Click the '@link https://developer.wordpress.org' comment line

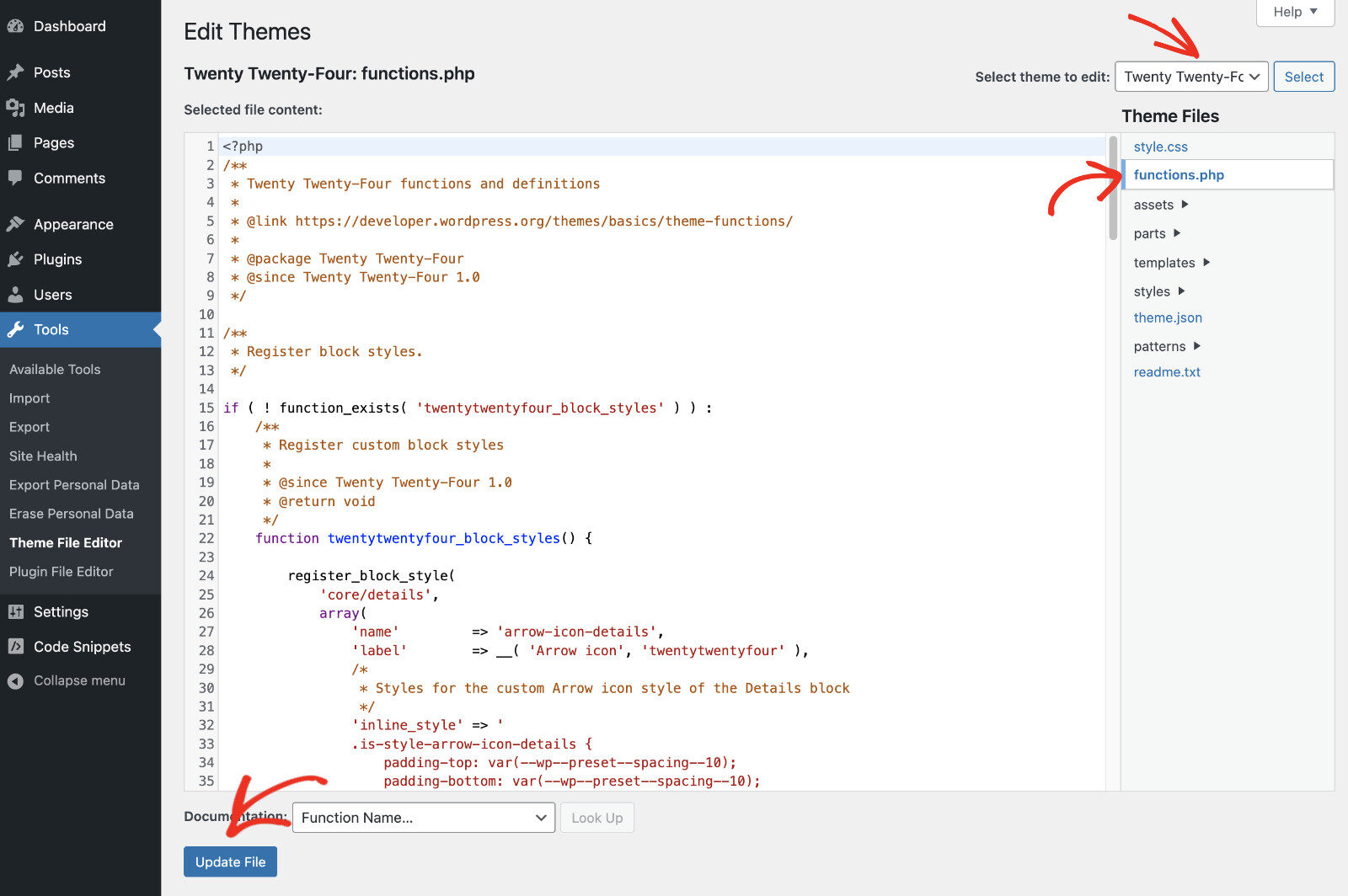click(511, 221)
